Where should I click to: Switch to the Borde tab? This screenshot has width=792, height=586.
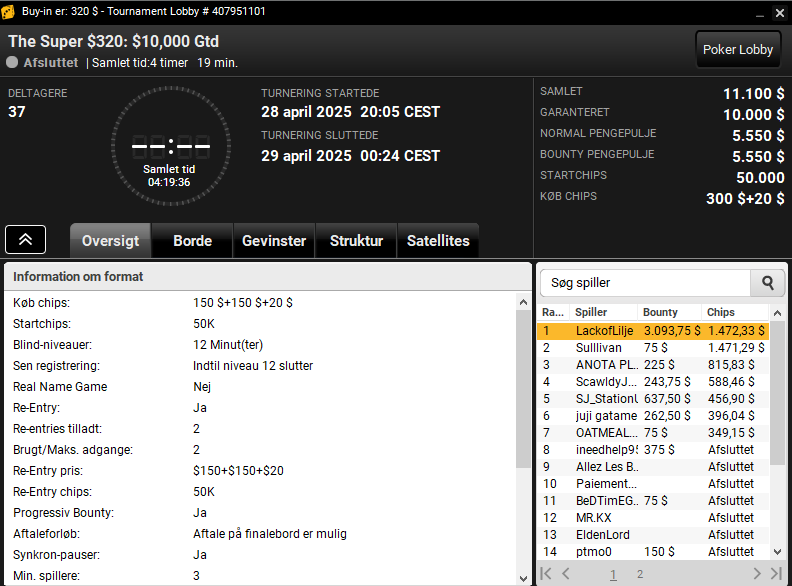(x=192, y=240)
